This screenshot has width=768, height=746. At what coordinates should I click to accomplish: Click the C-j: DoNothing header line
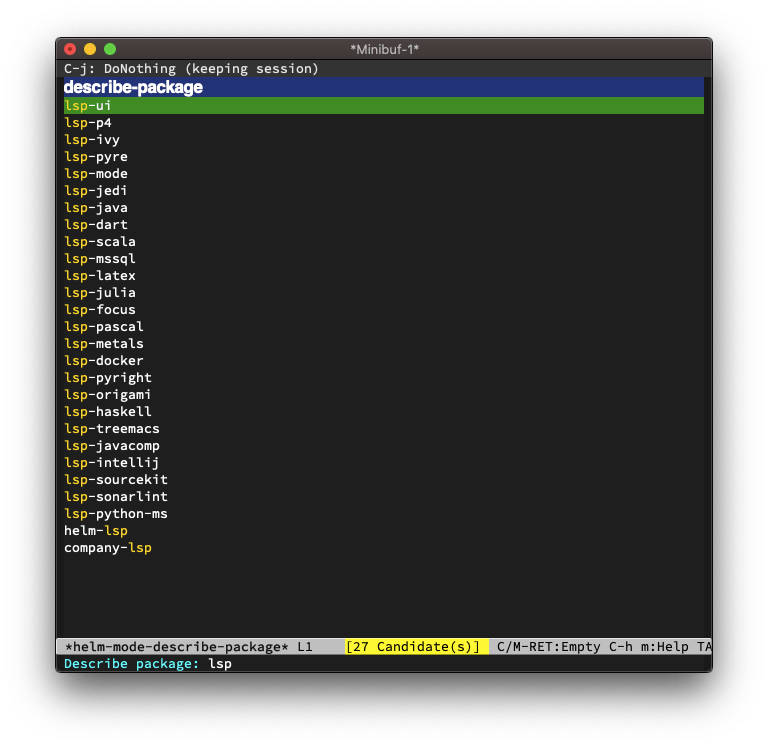coord(191,69)
